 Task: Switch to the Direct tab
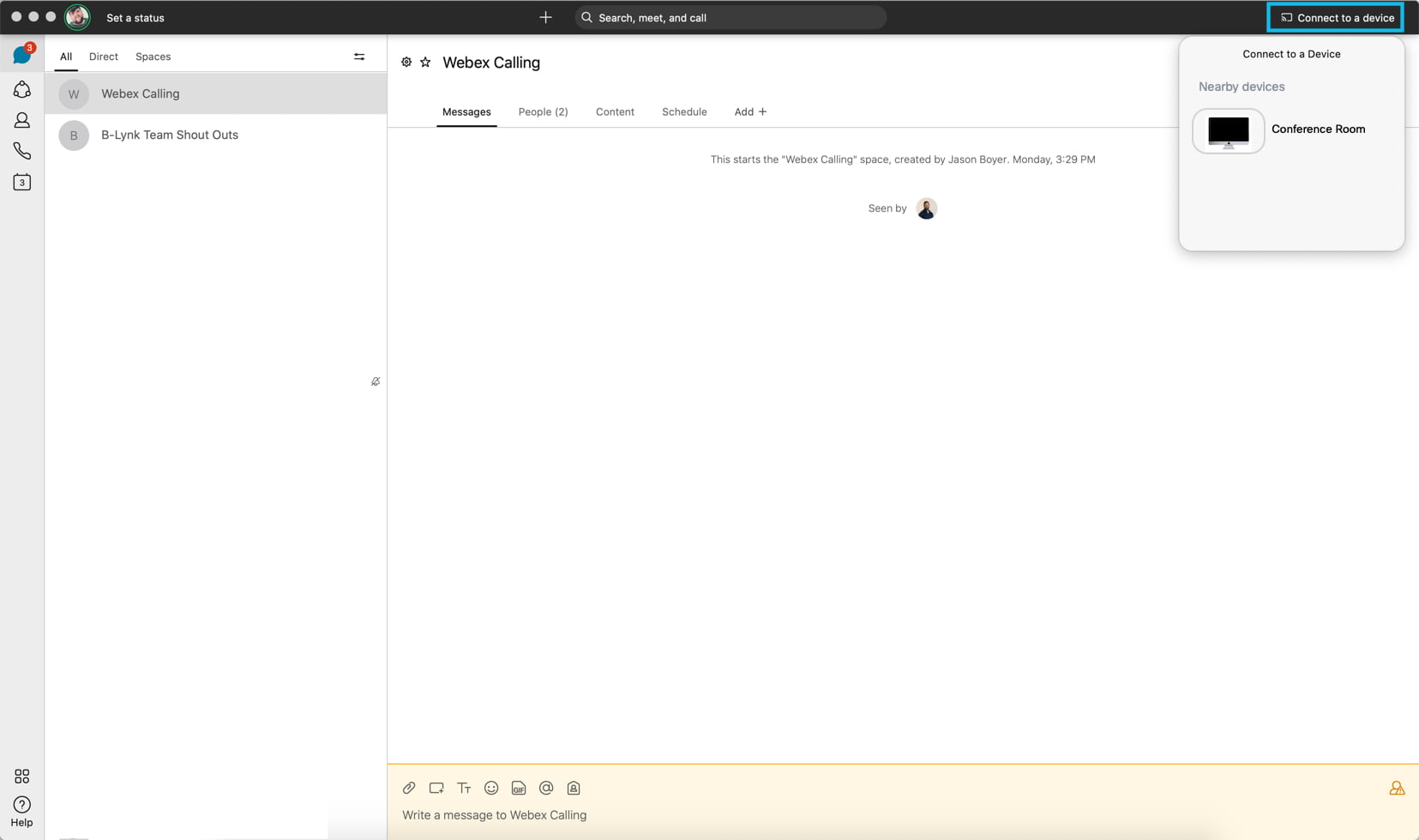tap(104, 57)
